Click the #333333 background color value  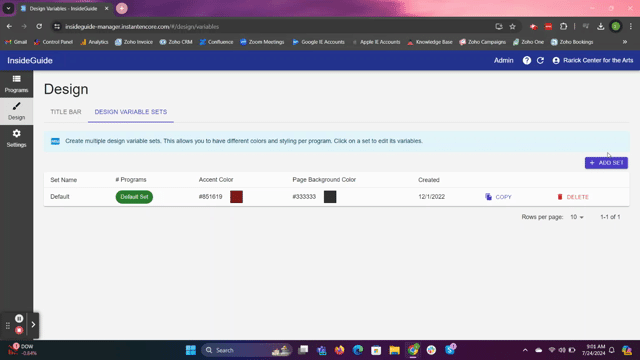pyautogui.click(x=304, y=197)
